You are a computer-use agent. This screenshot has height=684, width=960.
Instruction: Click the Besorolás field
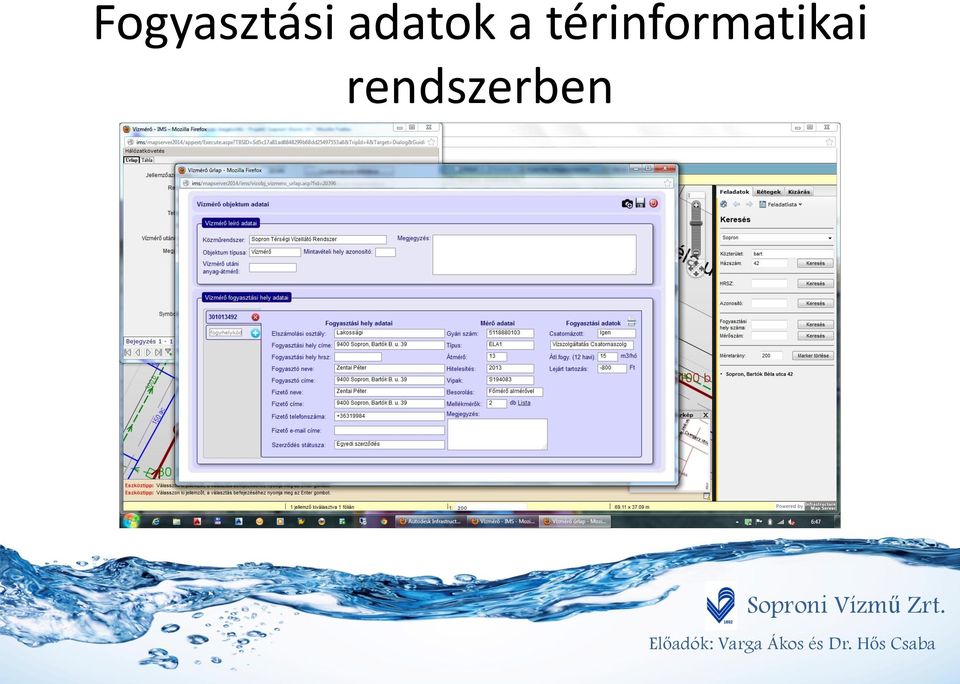point(515,392)
